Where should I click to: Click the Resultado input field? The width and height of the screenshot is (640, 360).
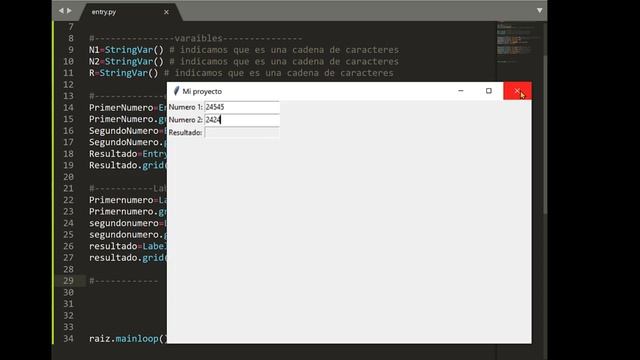[242, 133]
